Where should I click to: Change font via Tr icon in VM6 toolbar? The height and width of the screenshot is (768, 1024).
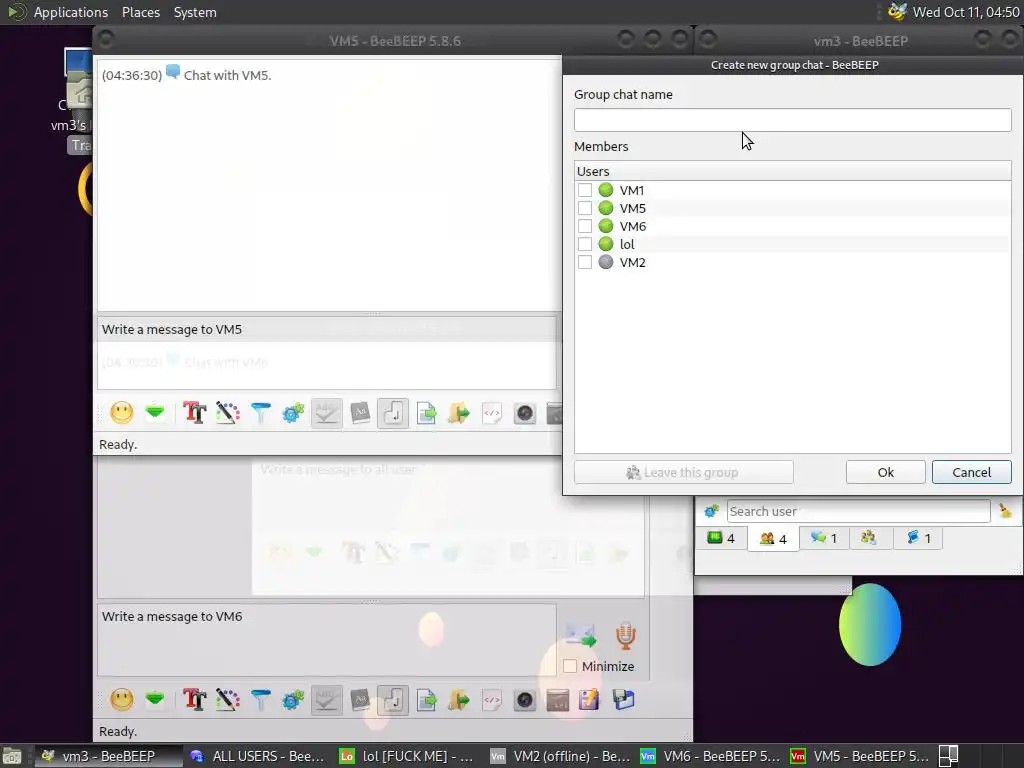[195, 700]
